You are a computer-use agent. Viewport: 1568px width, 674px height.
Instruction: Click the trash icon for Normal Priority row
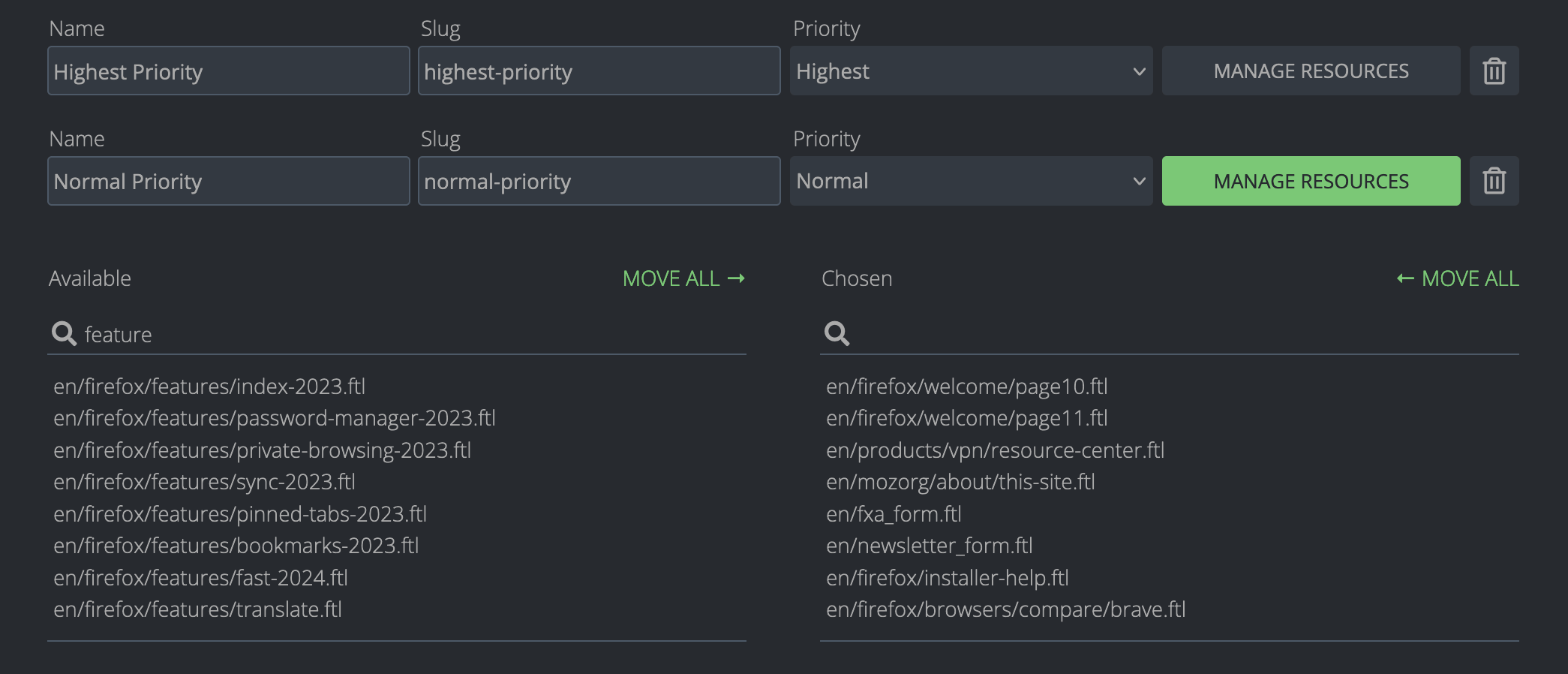click(1493, 181)
